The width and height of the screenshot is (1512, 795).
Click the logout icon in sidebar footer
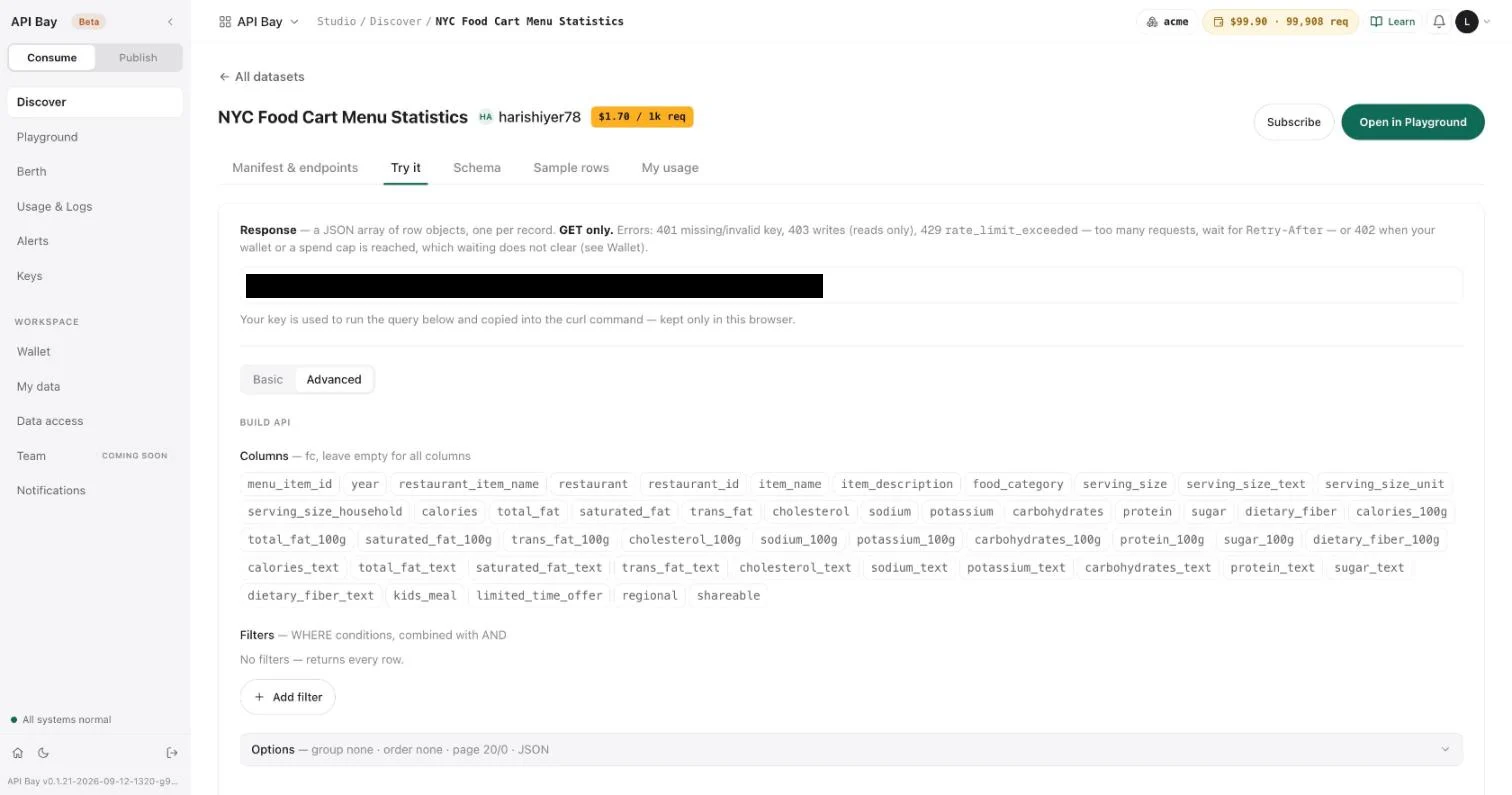click(x=172, y=753)
